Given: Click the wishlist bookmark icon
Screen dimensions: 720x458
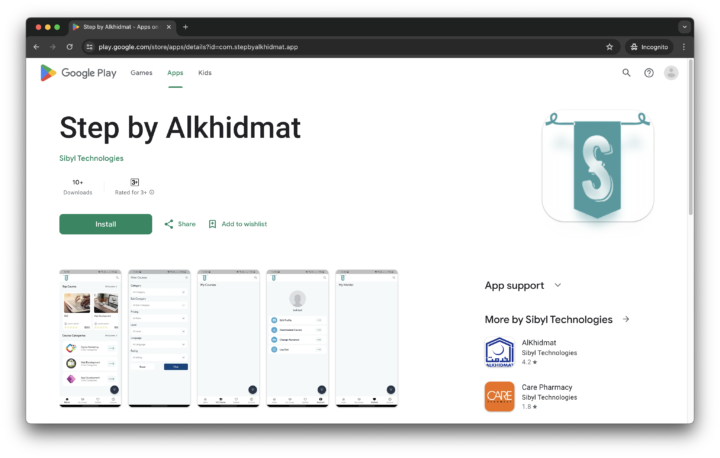Looking at the screenshot, I should click(x=212, y=224).
